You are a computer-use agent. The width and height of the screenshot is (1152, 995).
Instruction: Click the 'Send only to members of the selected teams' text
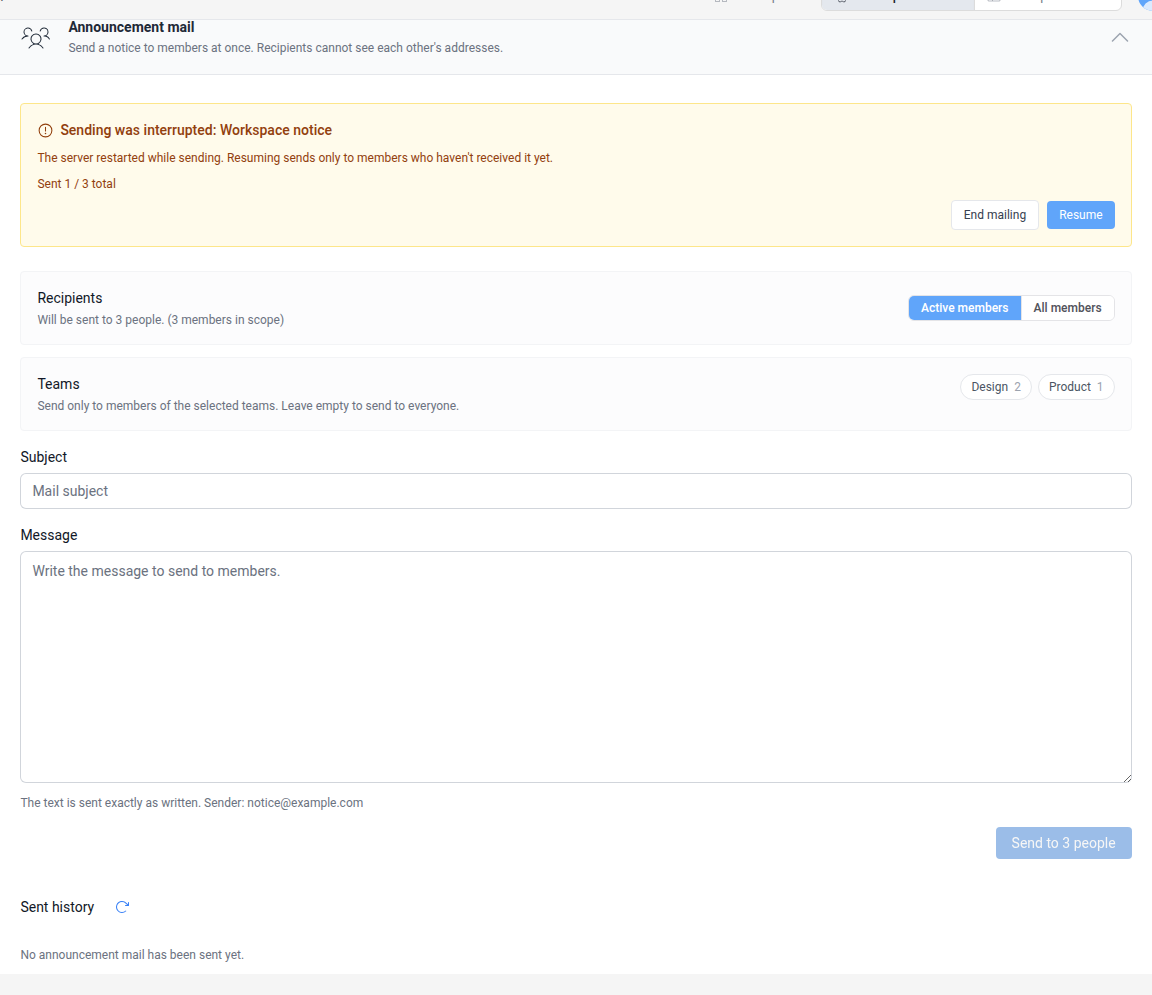[248, 406]
